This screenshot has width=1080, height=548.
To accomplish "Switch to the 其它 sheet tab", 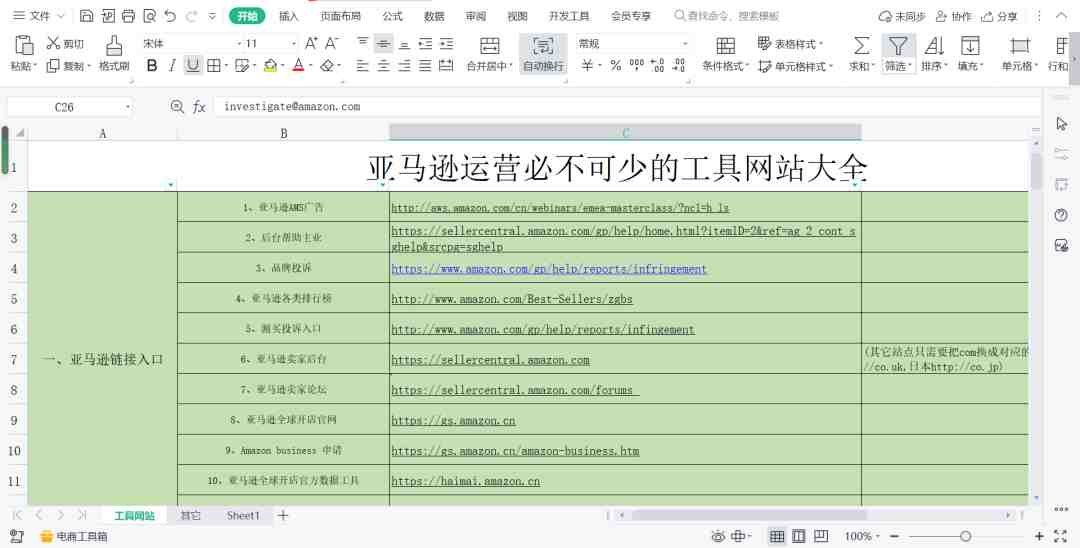I will 190,515.
